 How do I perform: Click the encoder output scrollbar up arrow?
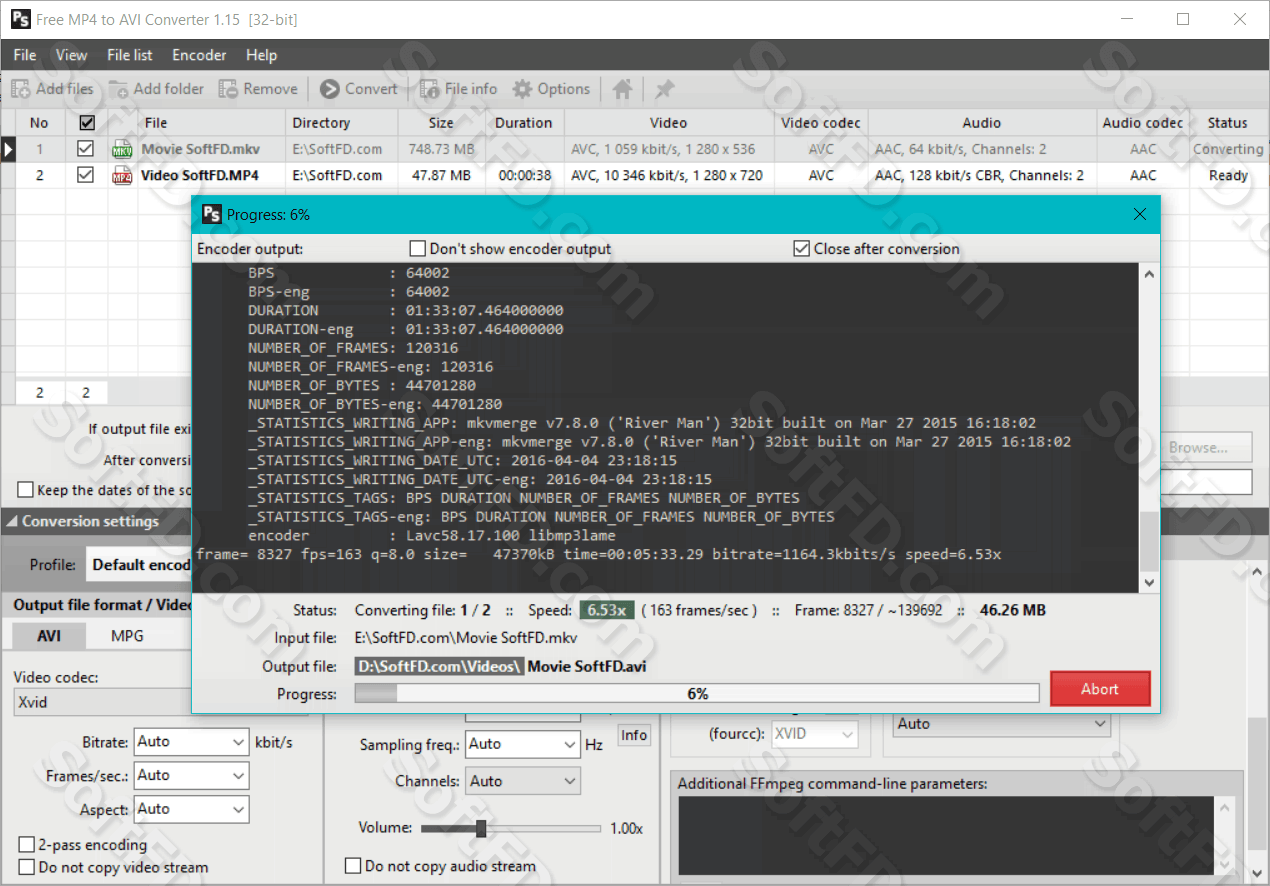1149,275
